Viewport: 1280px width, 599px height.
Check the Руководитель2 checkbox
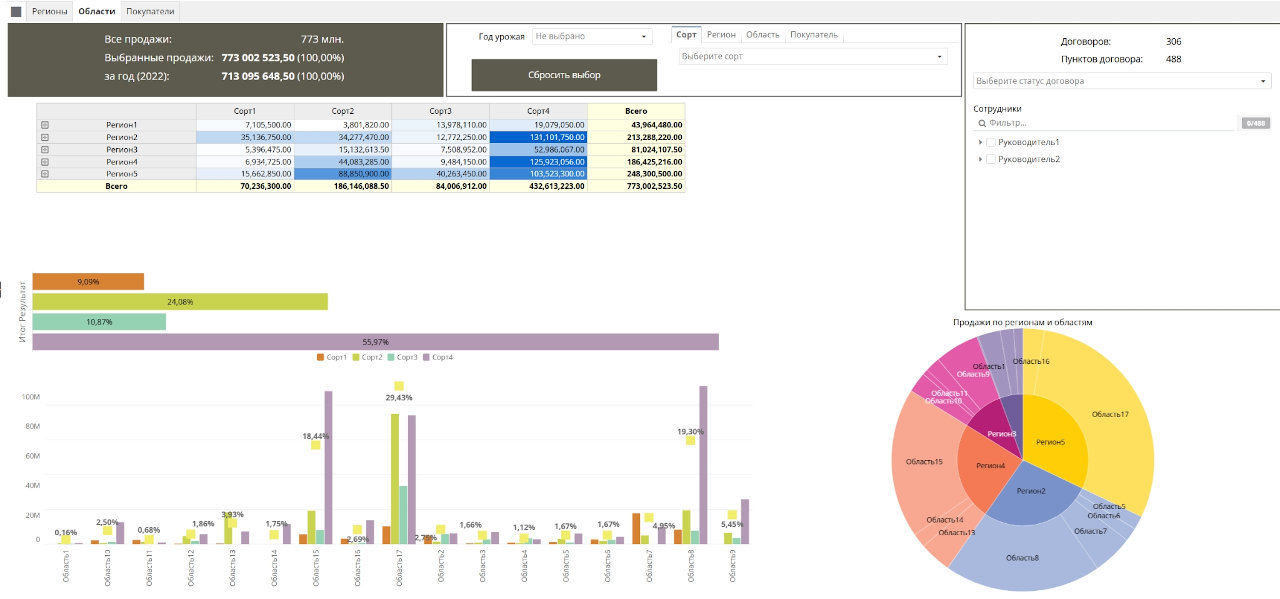tap(991, 159)
